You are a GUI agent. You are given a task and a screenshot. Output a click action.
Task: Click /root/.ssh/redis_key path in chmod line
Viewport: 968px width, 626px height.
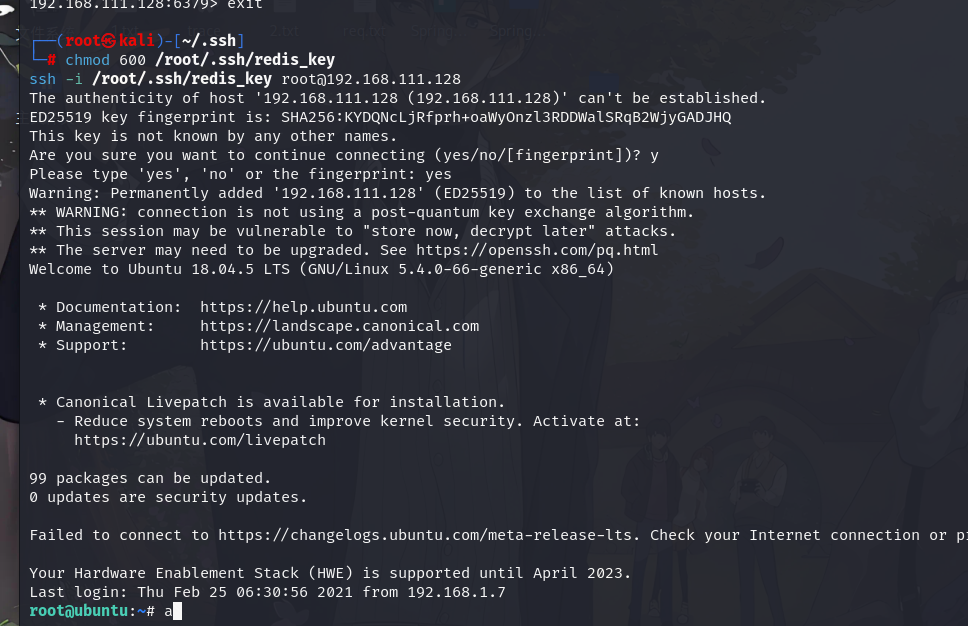tap(245, 60)
